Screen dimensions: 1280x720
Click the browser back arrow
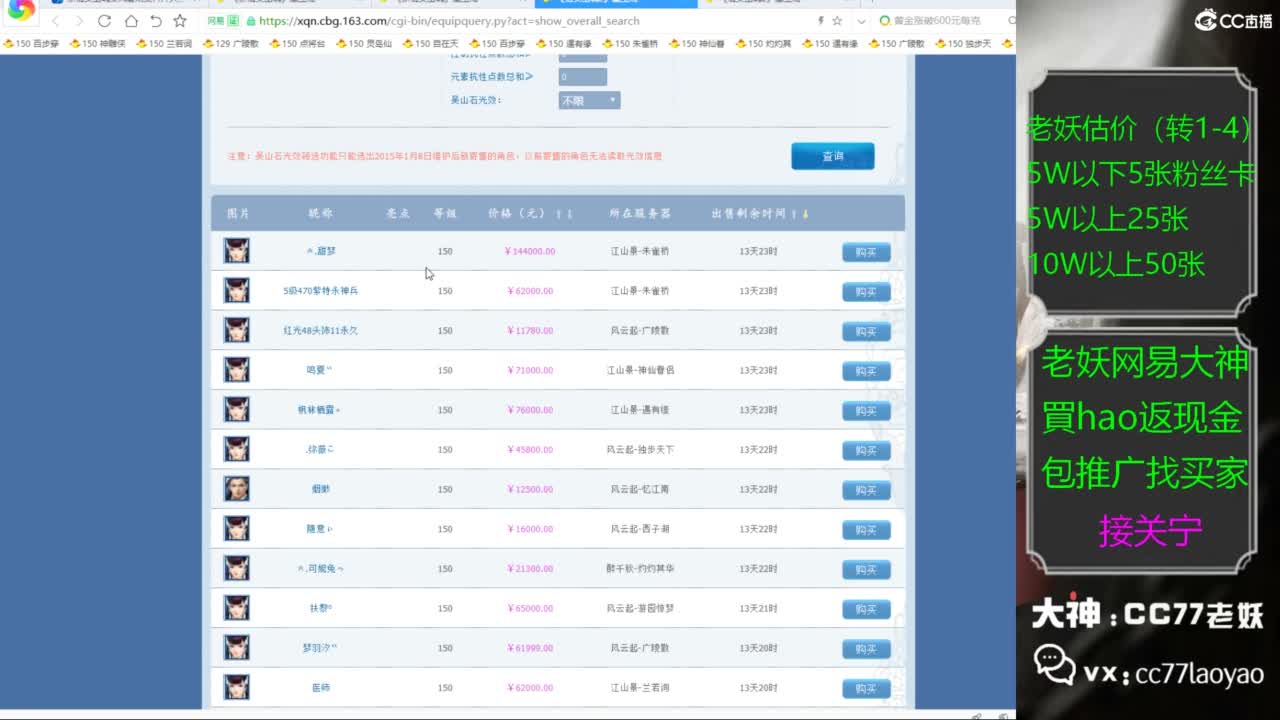point(54,21)
